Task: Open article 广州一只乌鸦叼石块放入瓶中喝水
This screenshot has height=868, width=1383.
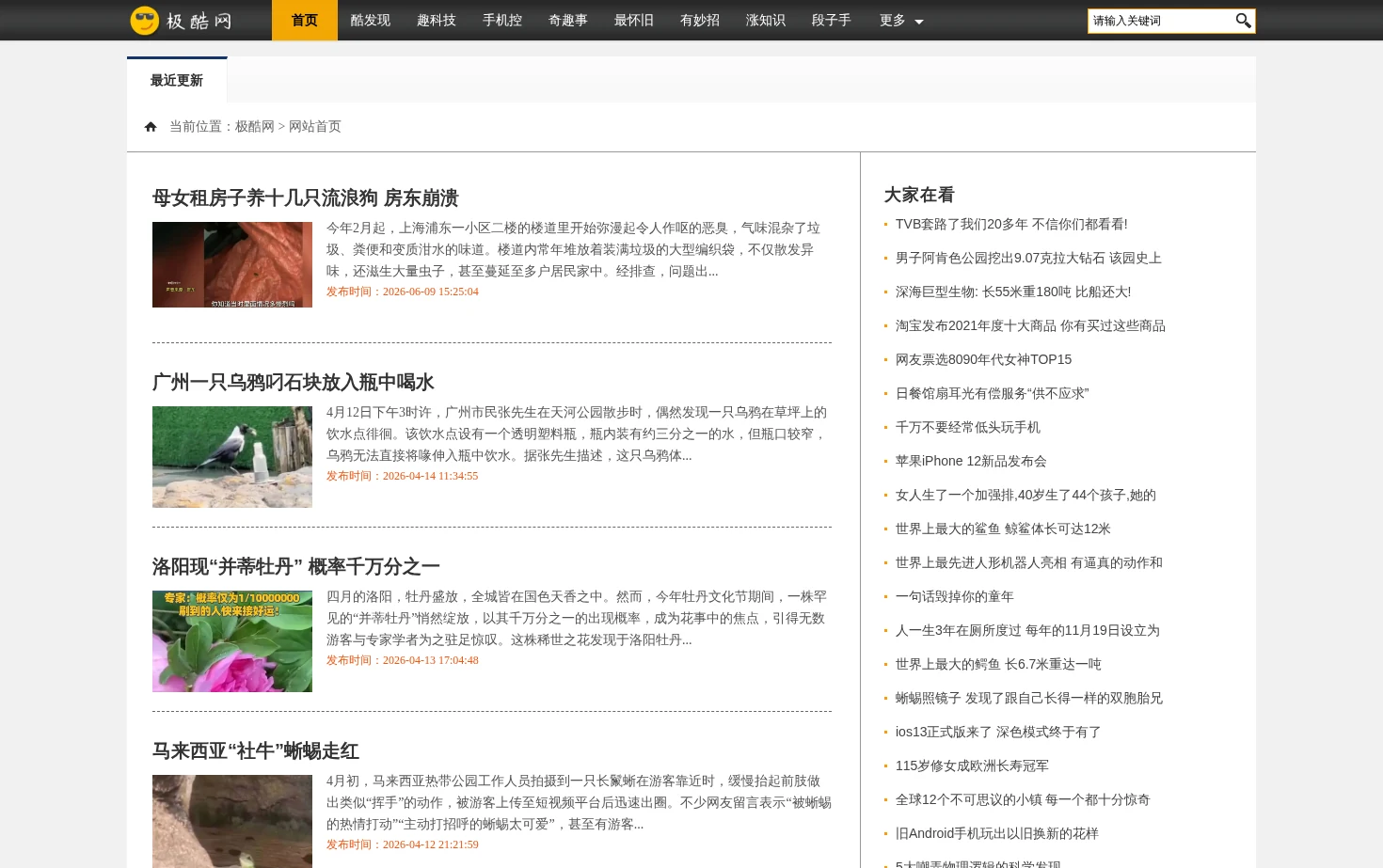Action: click(x=293, y=383)
